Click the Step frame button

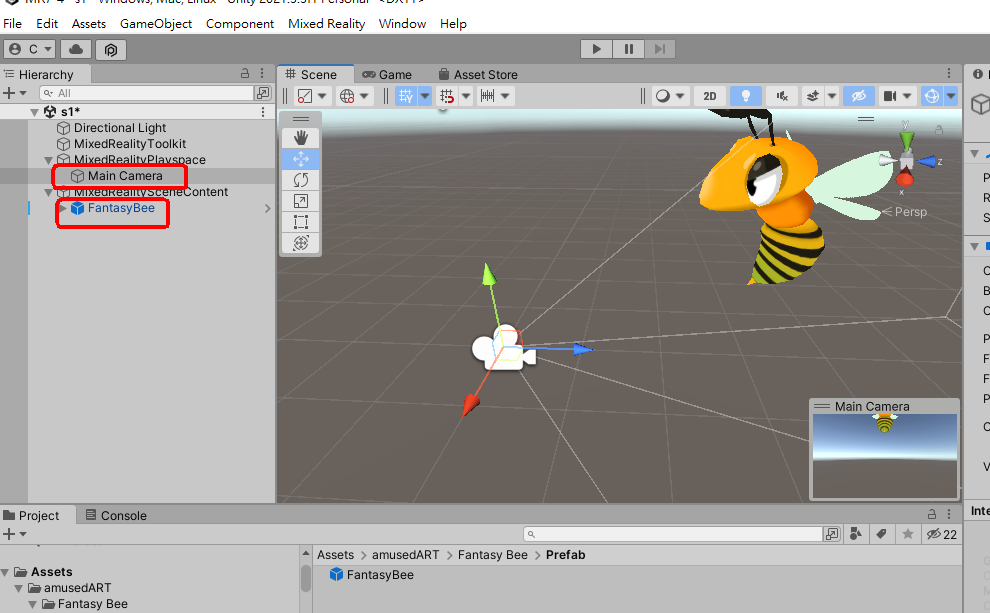[x=660, y=49]
